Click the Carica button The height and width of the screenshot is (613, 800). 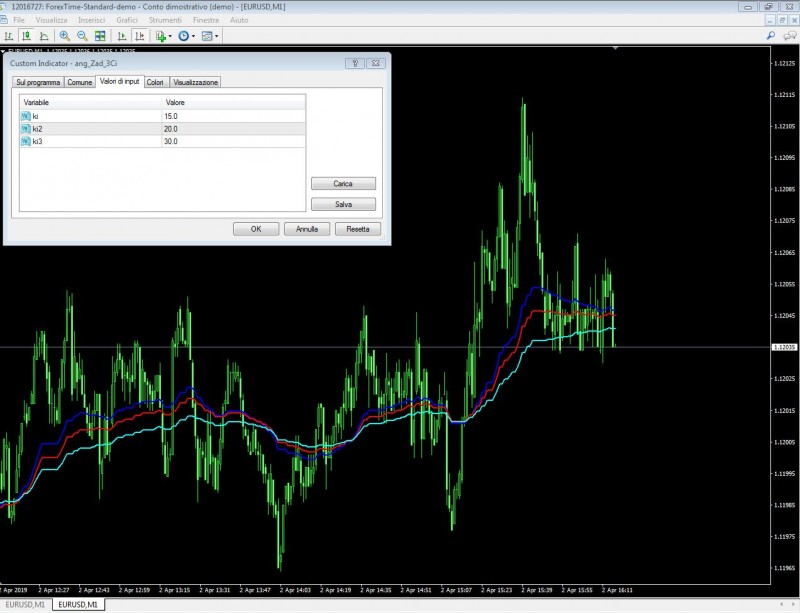[343, 184]
